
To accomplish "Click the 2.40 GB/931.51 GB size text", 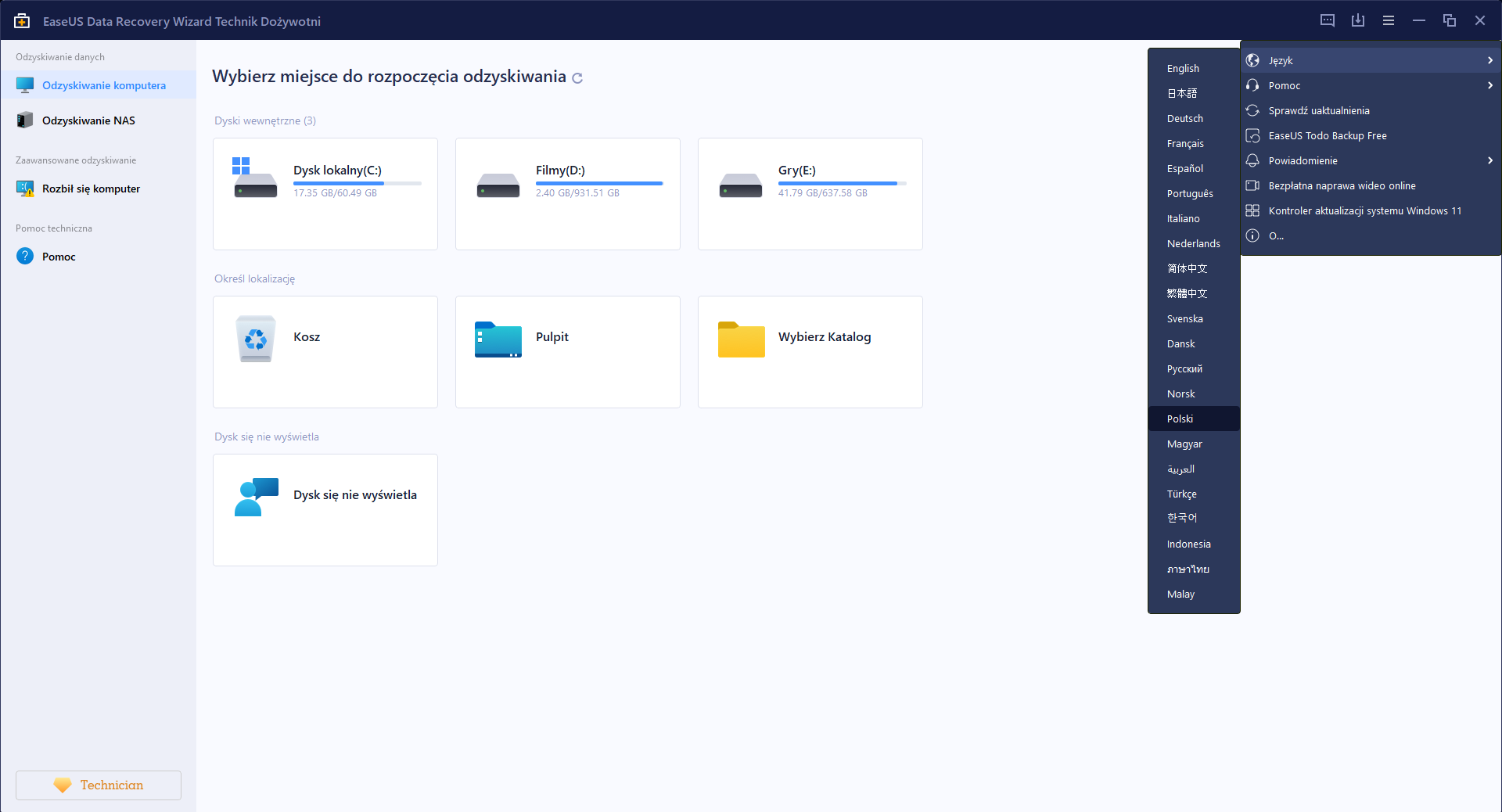I will coord(577,193).
